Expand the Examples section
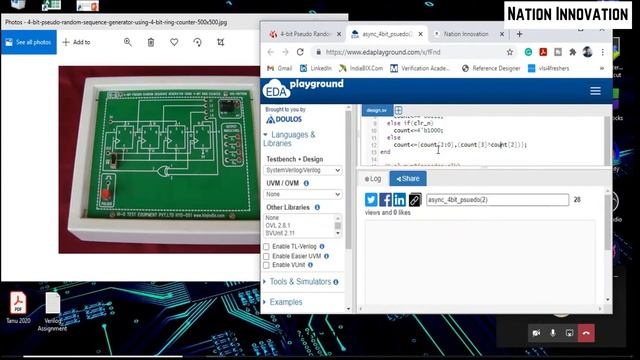The height and width of the screenshot is (360, 640). (283, 302)
